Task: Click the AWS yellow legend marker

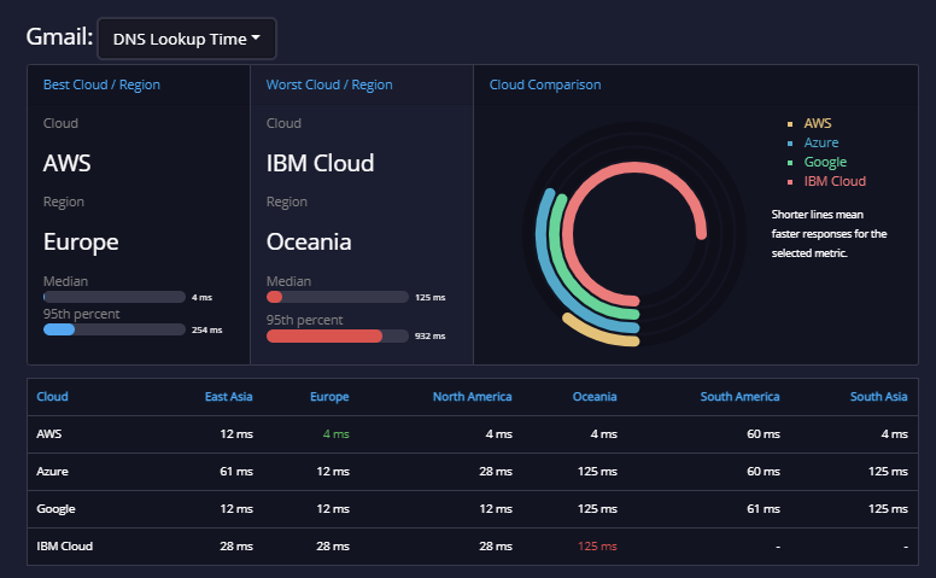Action: tap(790, 124)
